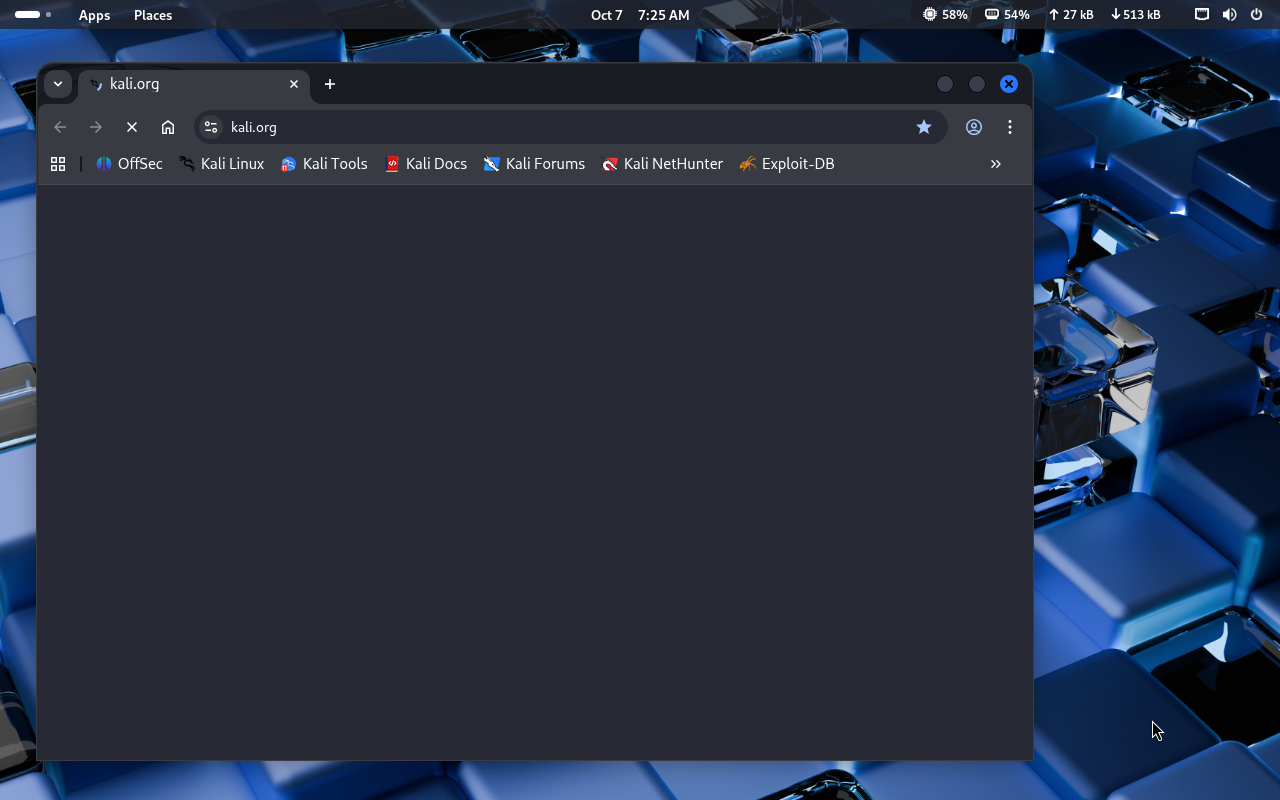Open the Exploit-DB bookmark
Screen dimensions: 1280x800
click(786, 164)
